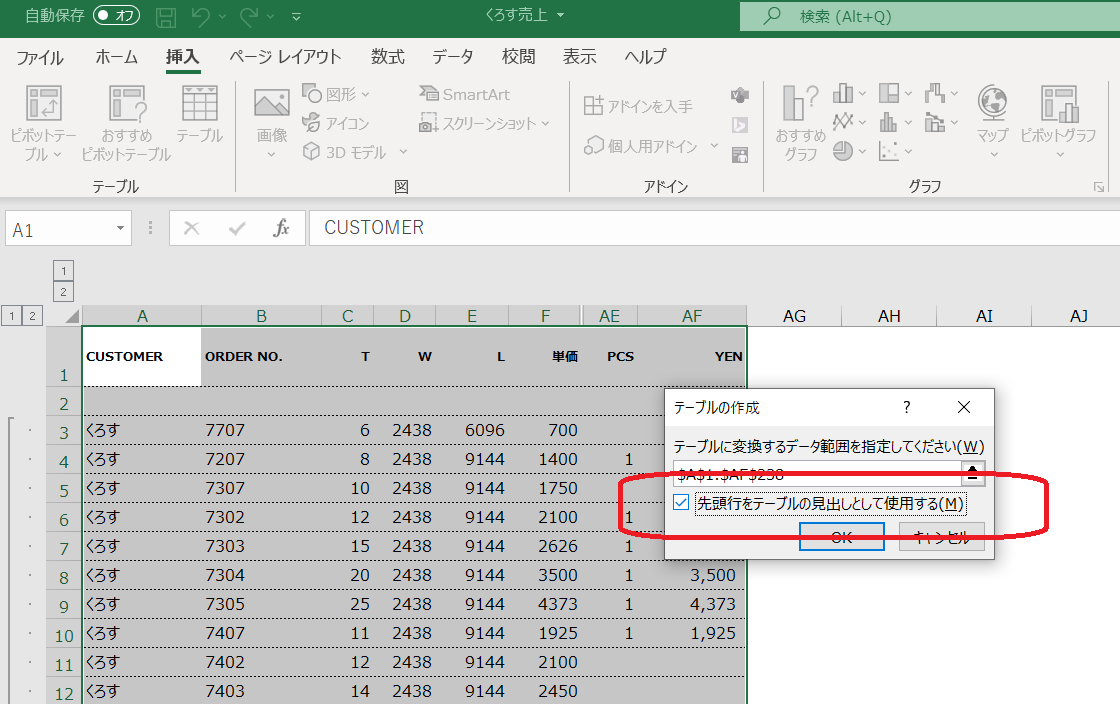The height and width of the screenshot is (704, 1120).
Task: Toggle AutoSave (自動保存) switch
Action: pos(116,15)
